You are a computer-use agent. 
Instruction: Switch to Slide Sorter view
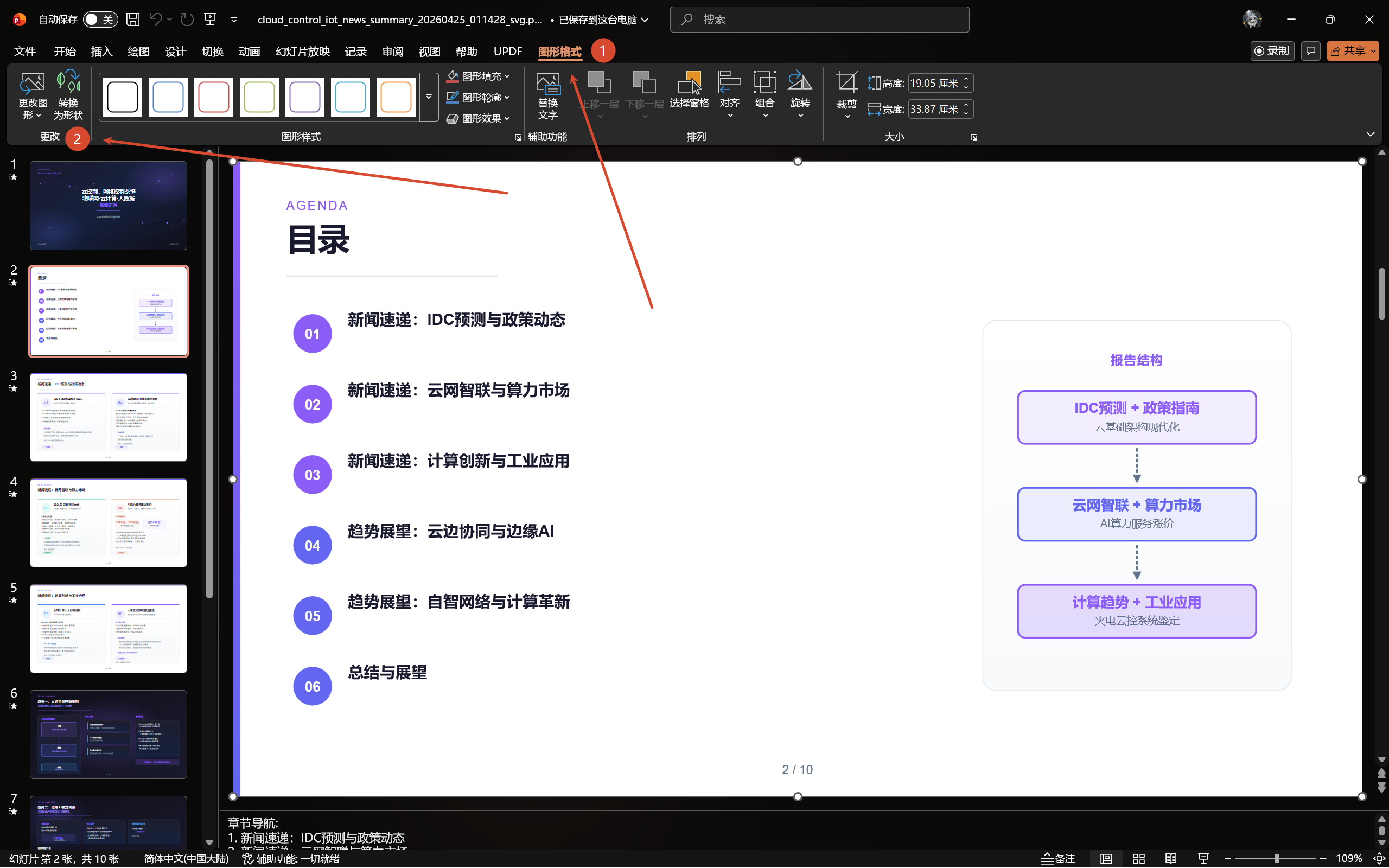[1139, 858]
